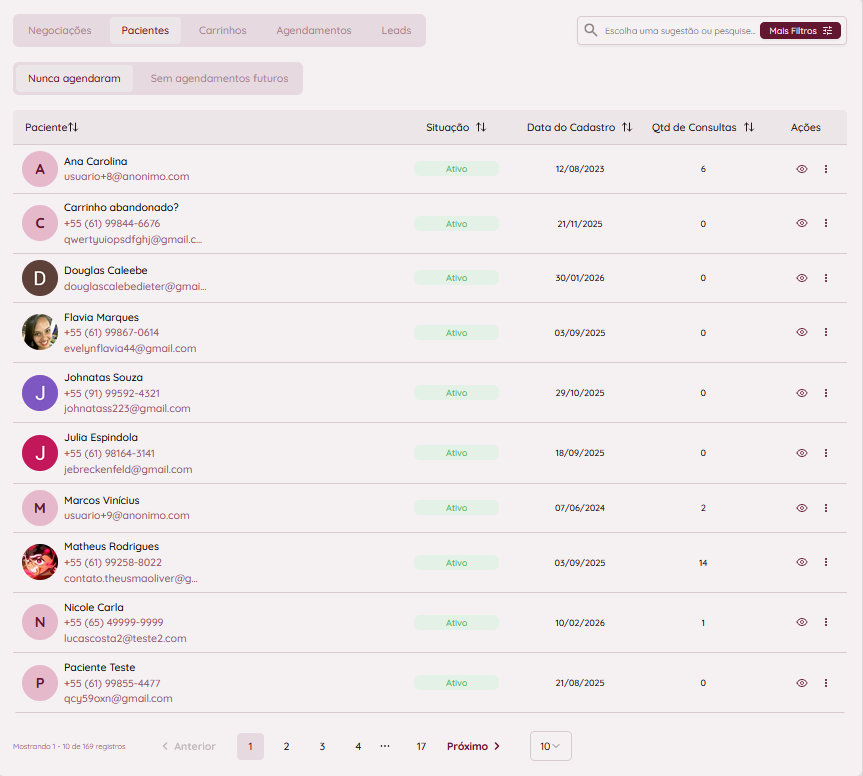Expand pagination ellipsis for more pages
Image resolution: width=863 pixels, height=776 pixels.
click(385, 746)
